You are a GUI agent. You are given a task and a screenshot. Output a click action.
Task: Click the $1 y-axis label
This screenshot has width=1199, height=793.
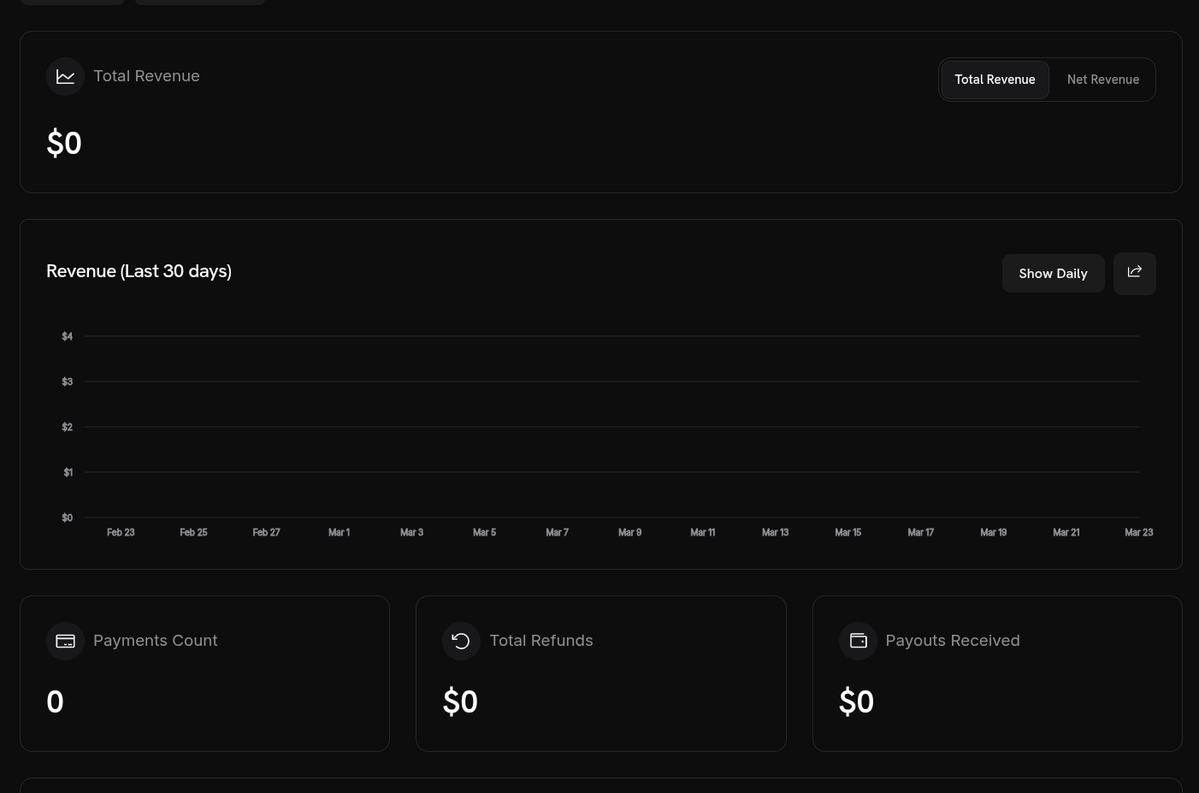(x=68, y=473)
